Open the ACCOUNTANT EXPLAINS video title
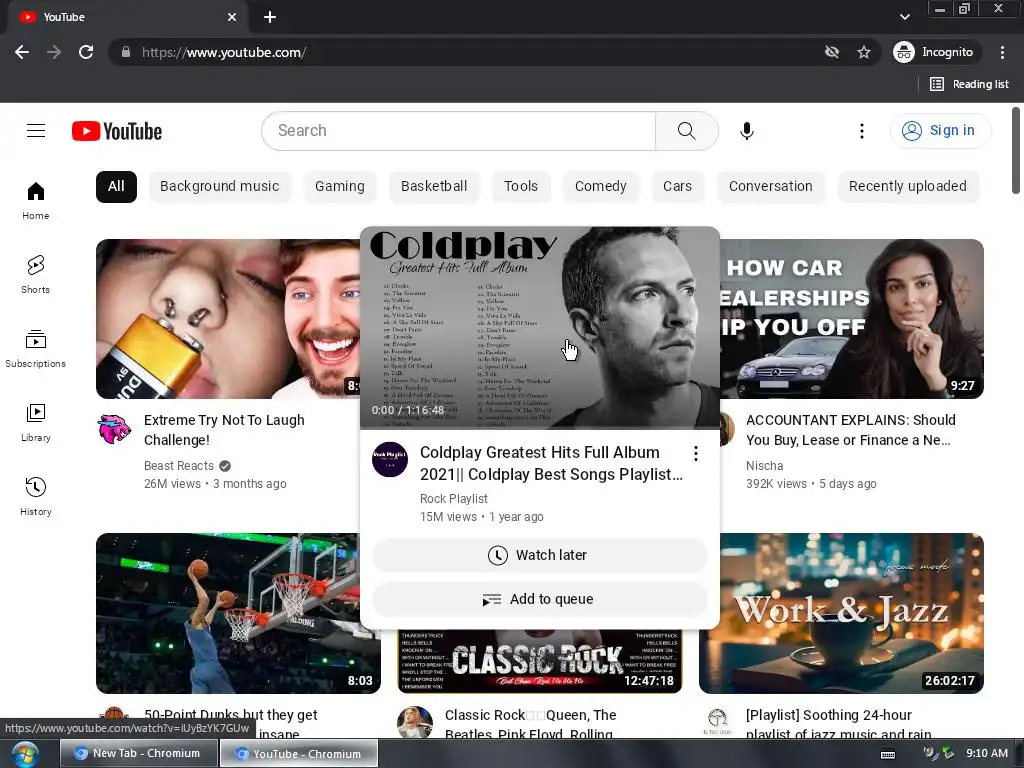The width and height of the screenshot is (1024, 768). 850,430
